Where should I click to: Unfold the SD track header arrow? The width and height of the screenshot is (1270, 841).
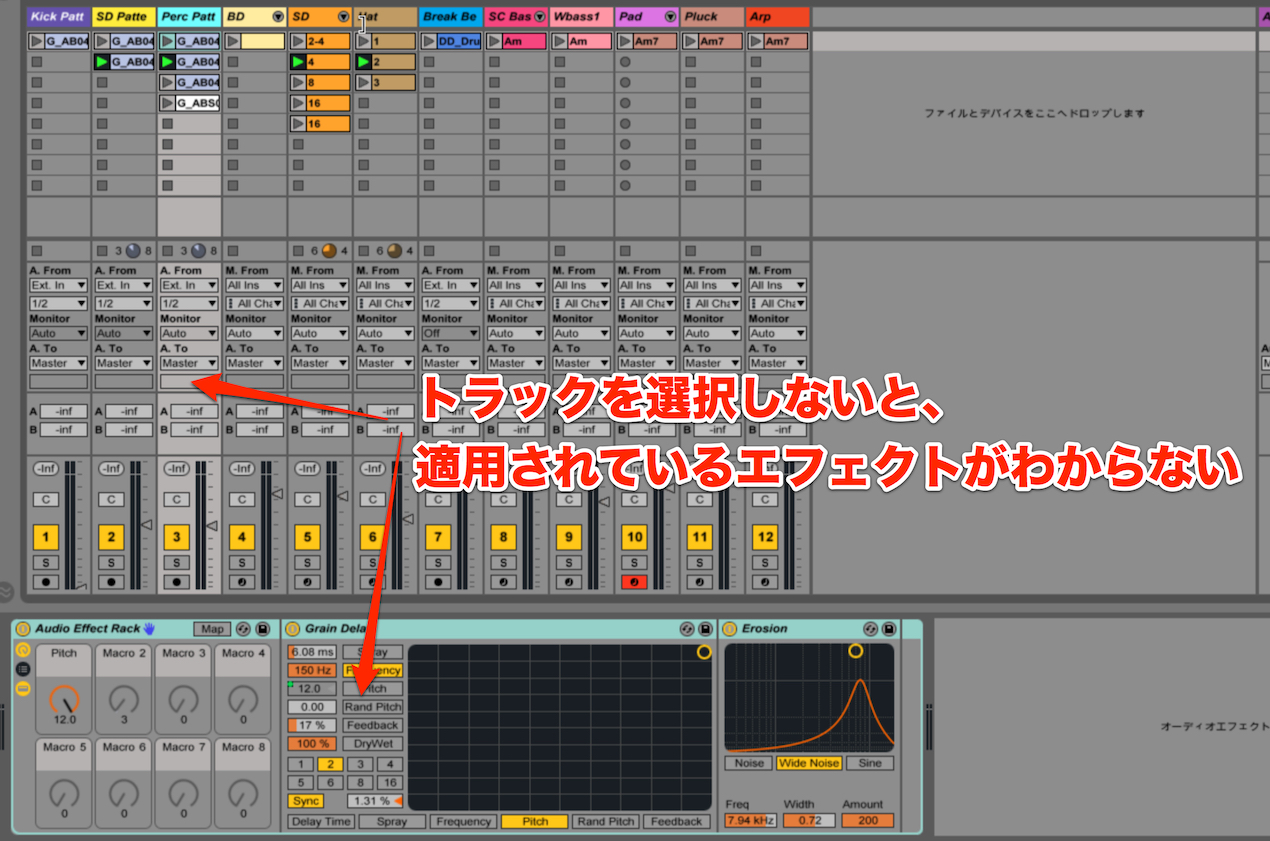pos(343,17)
